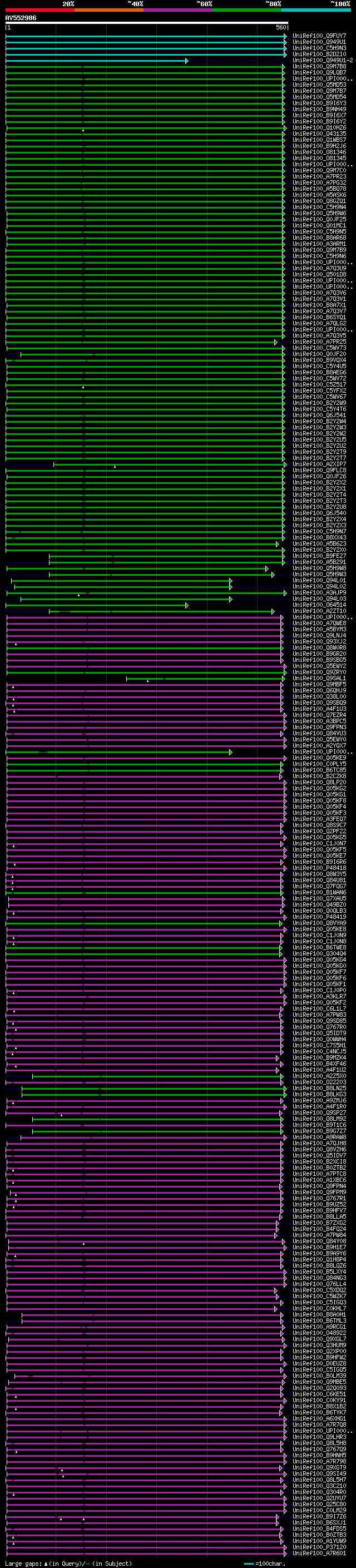
Task: Select hit UniRef100_Q9LNJ4
Action: tap(319, 635)
